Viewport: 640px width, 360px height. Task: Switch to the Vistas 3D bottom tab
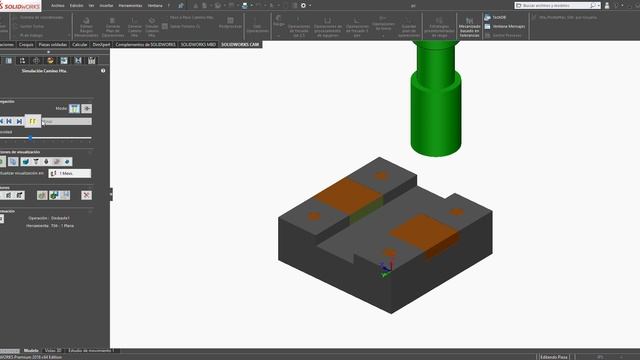click(53, 351)
